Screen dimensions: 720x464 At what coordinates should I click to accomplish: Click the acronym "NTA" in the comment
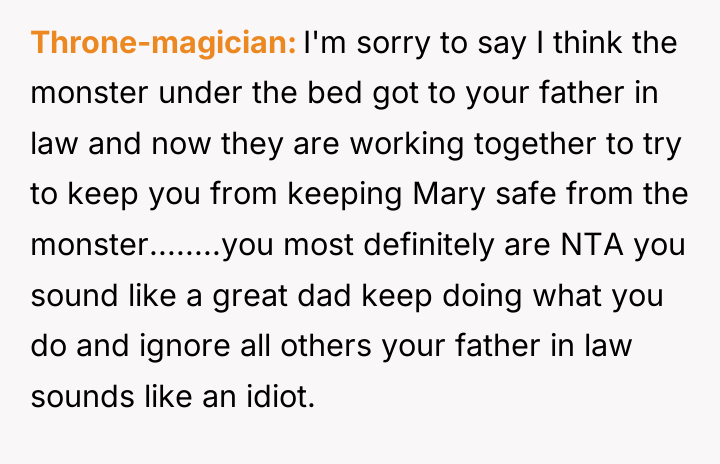592,244
